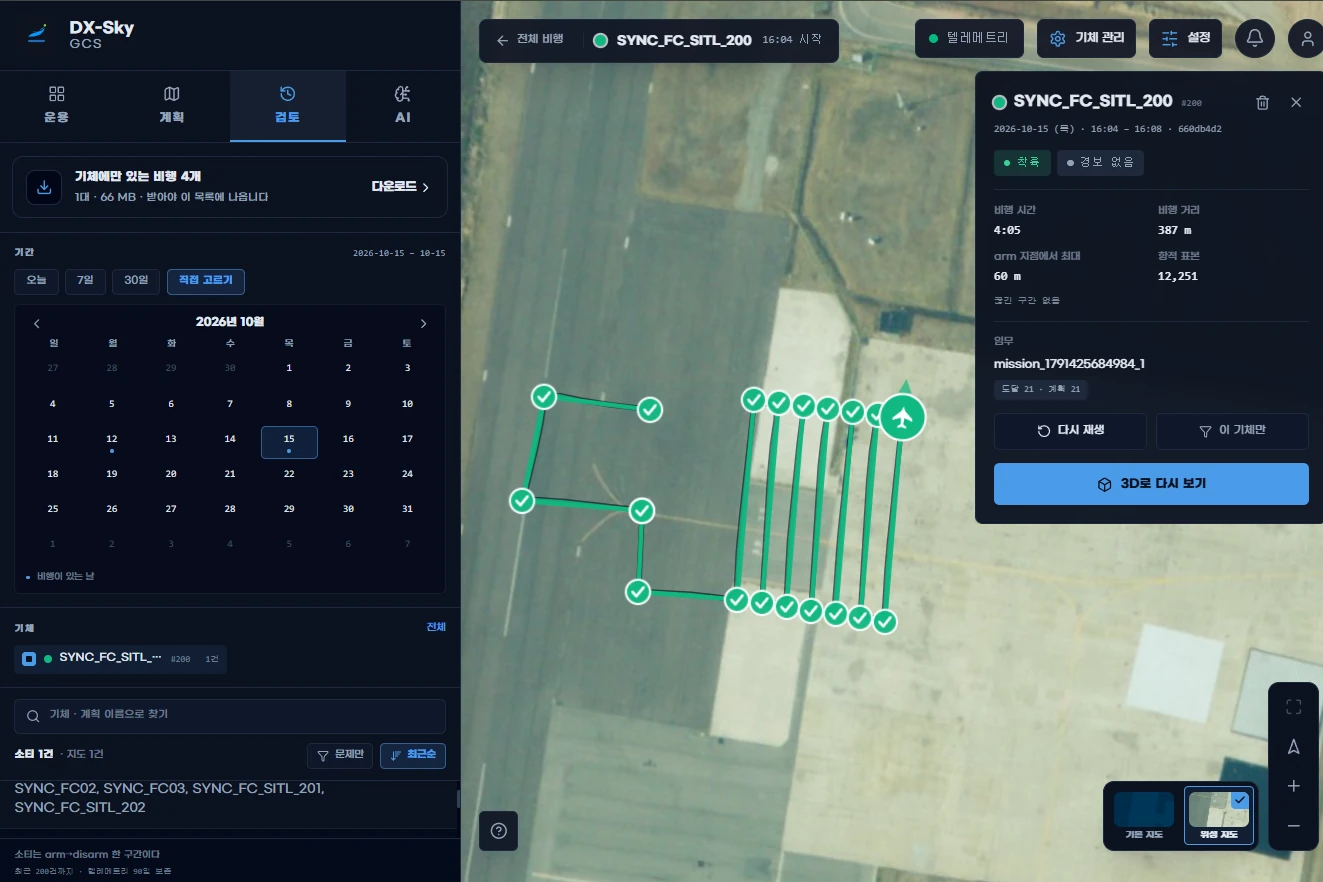Open the notifications bell
This screenshot has height=882, width=1323.
[1255, 39]
